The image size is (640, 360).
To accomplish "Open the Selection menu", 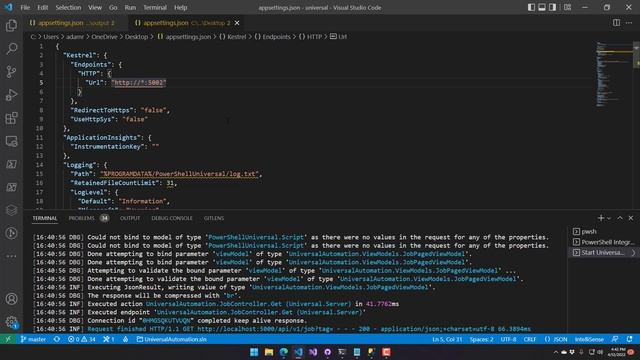I will point(68,7).
